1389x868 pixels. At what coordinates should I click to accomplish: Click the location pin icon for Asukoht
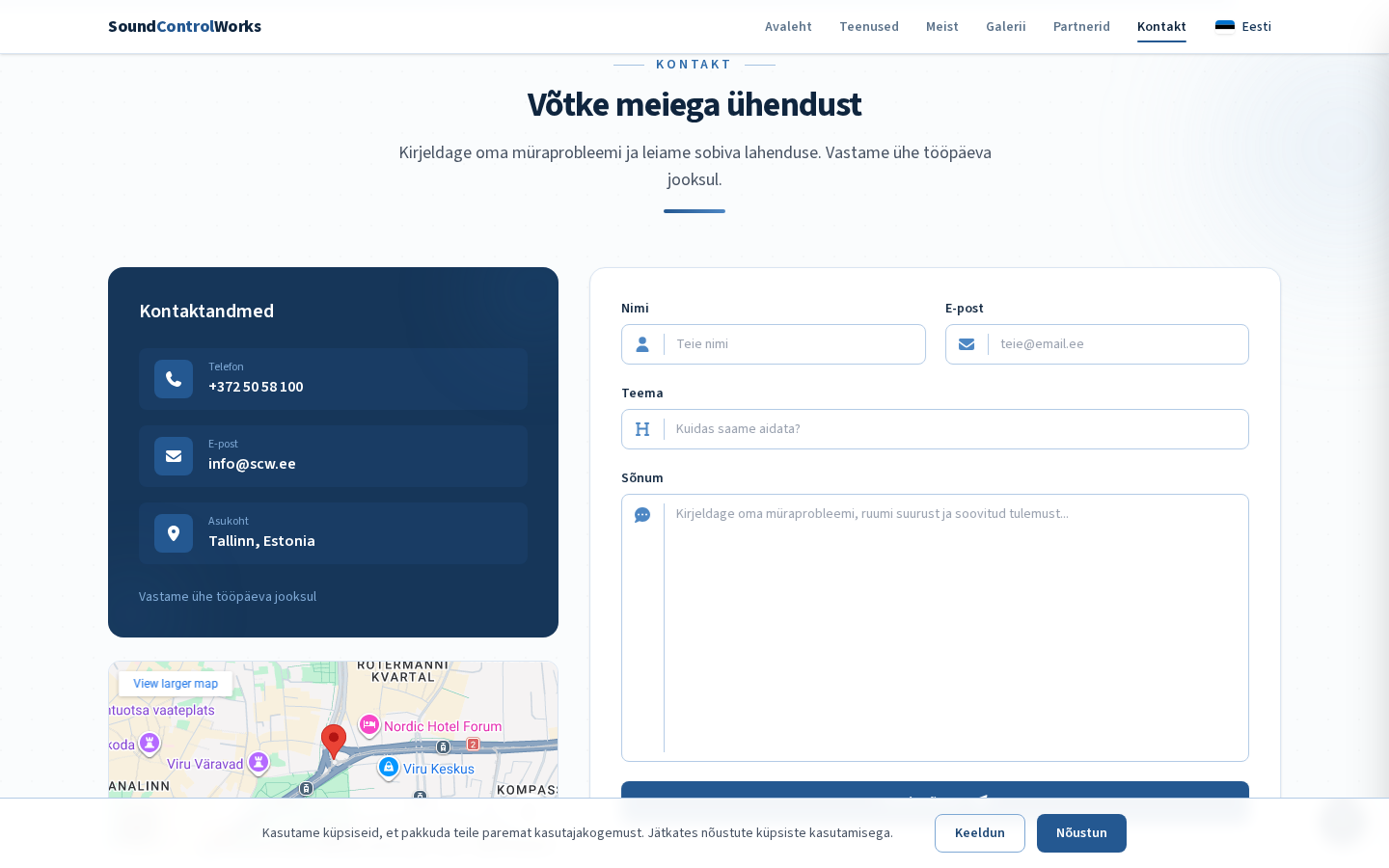(x=174, y=533)
